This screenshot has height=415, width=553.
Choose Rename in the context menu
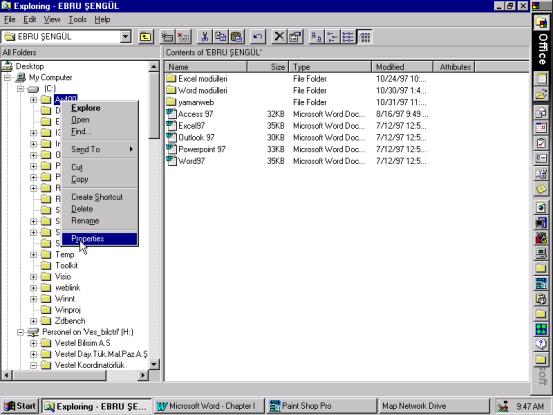point(100,221)
